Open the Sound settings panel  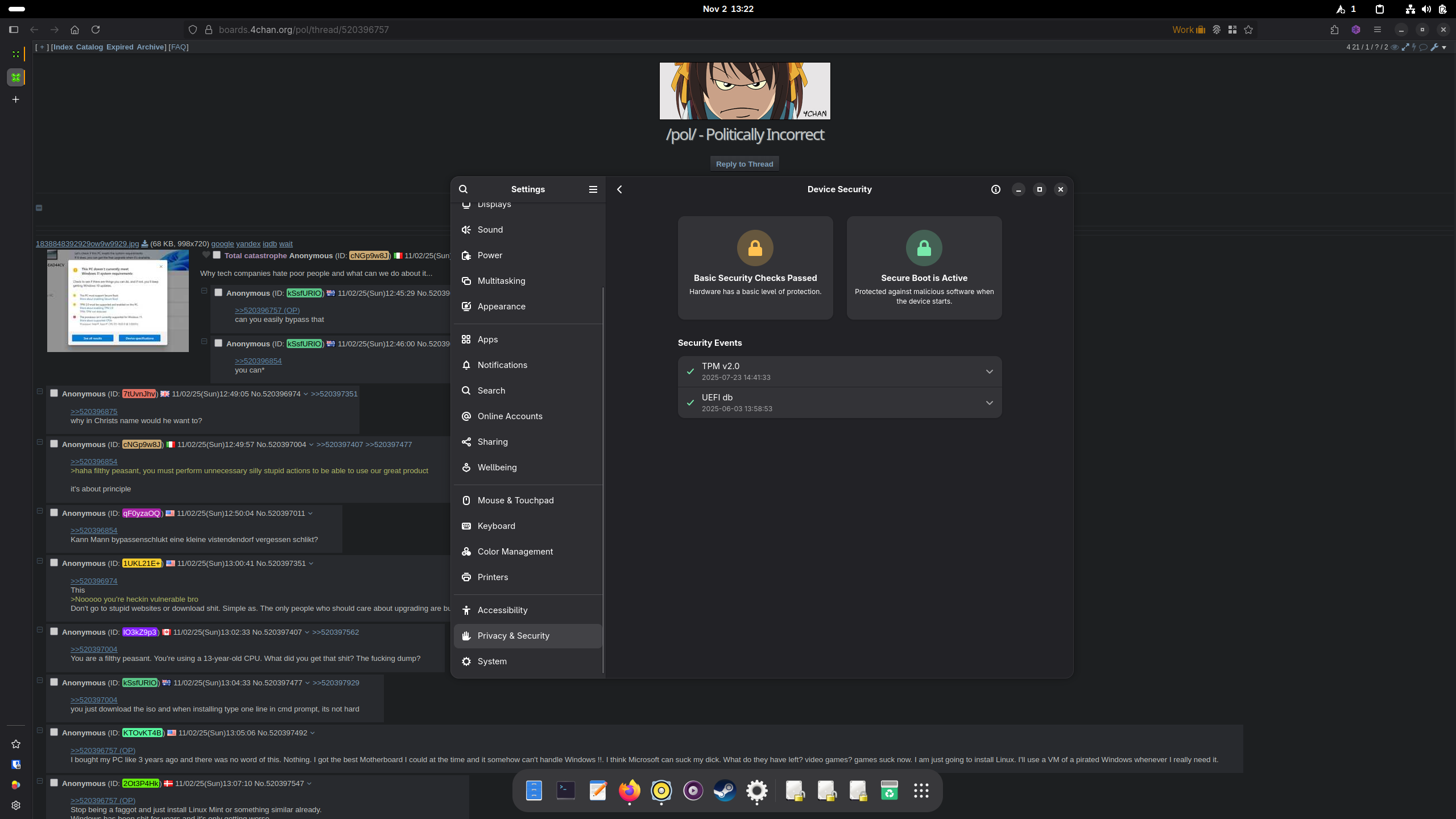(x=490, y=230)
